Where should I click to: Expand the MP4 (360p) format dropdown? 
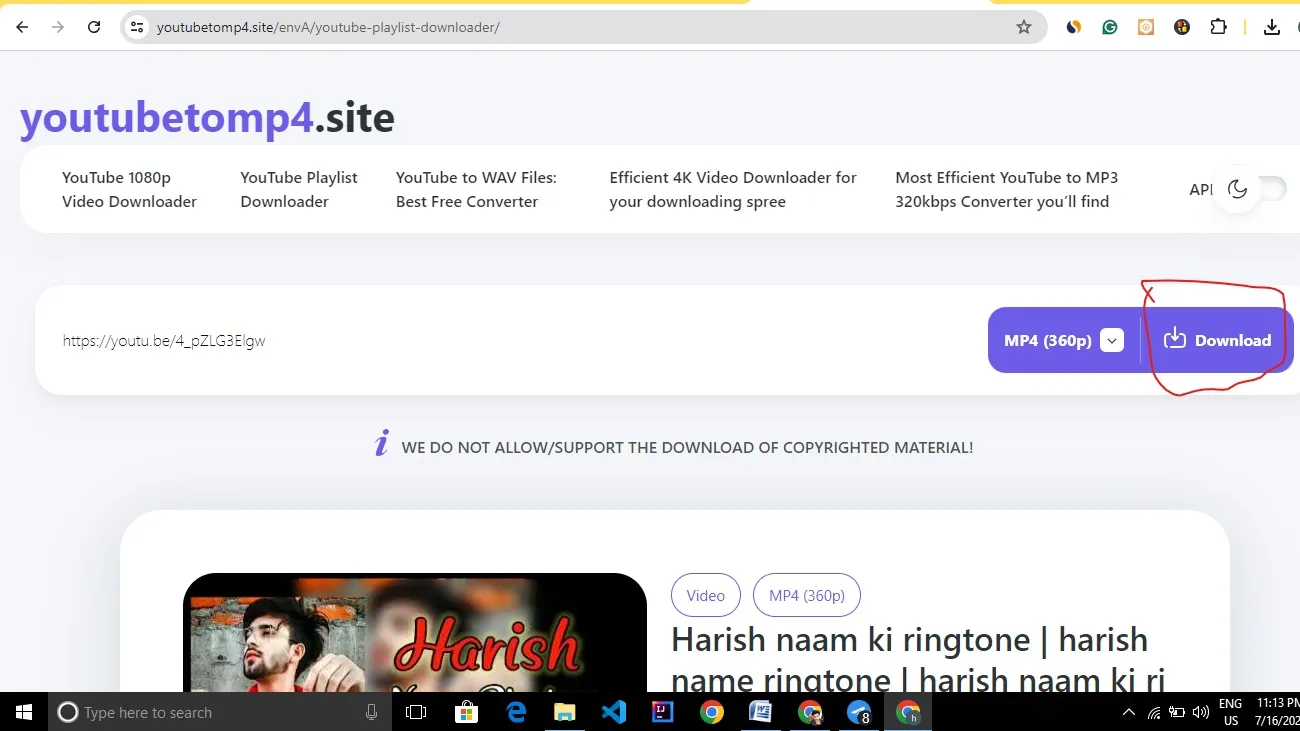[x=1112, y=340]
